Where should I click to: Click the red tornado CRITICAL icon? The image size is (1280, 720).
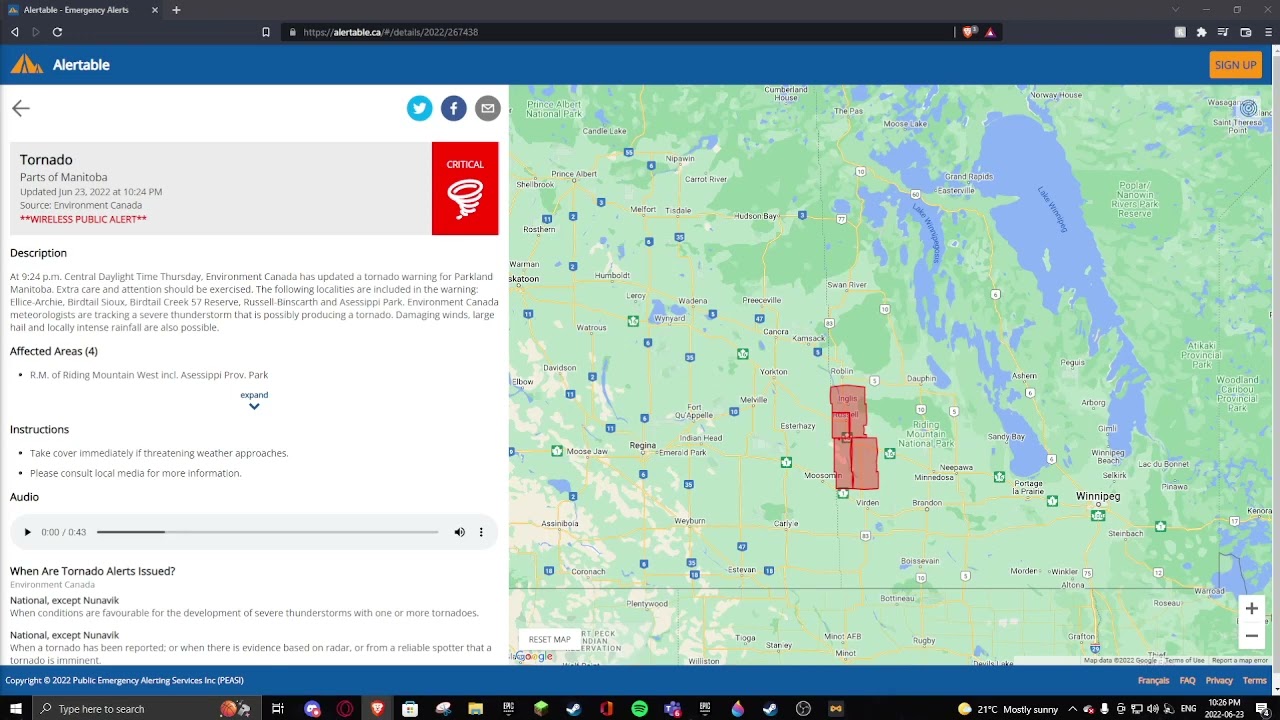click(x=465, y=188)
